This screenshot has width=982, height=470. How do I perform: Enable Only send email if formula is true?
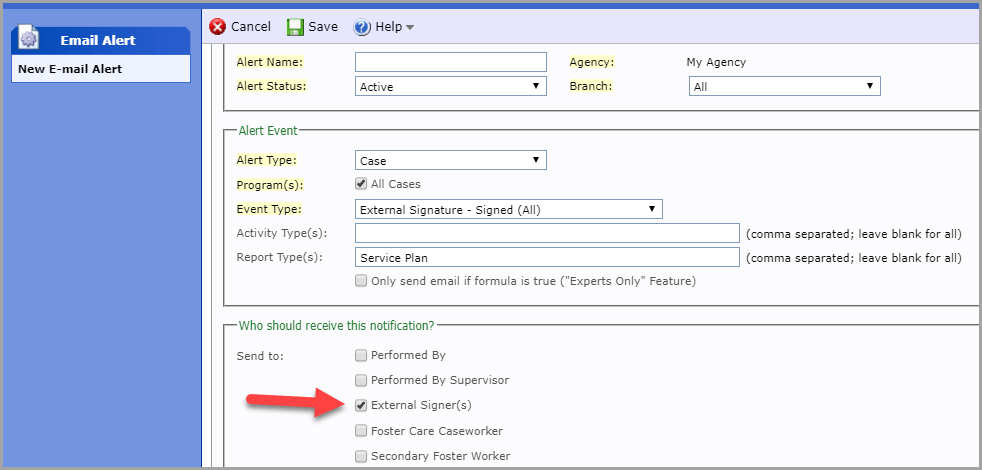[361, 281]
